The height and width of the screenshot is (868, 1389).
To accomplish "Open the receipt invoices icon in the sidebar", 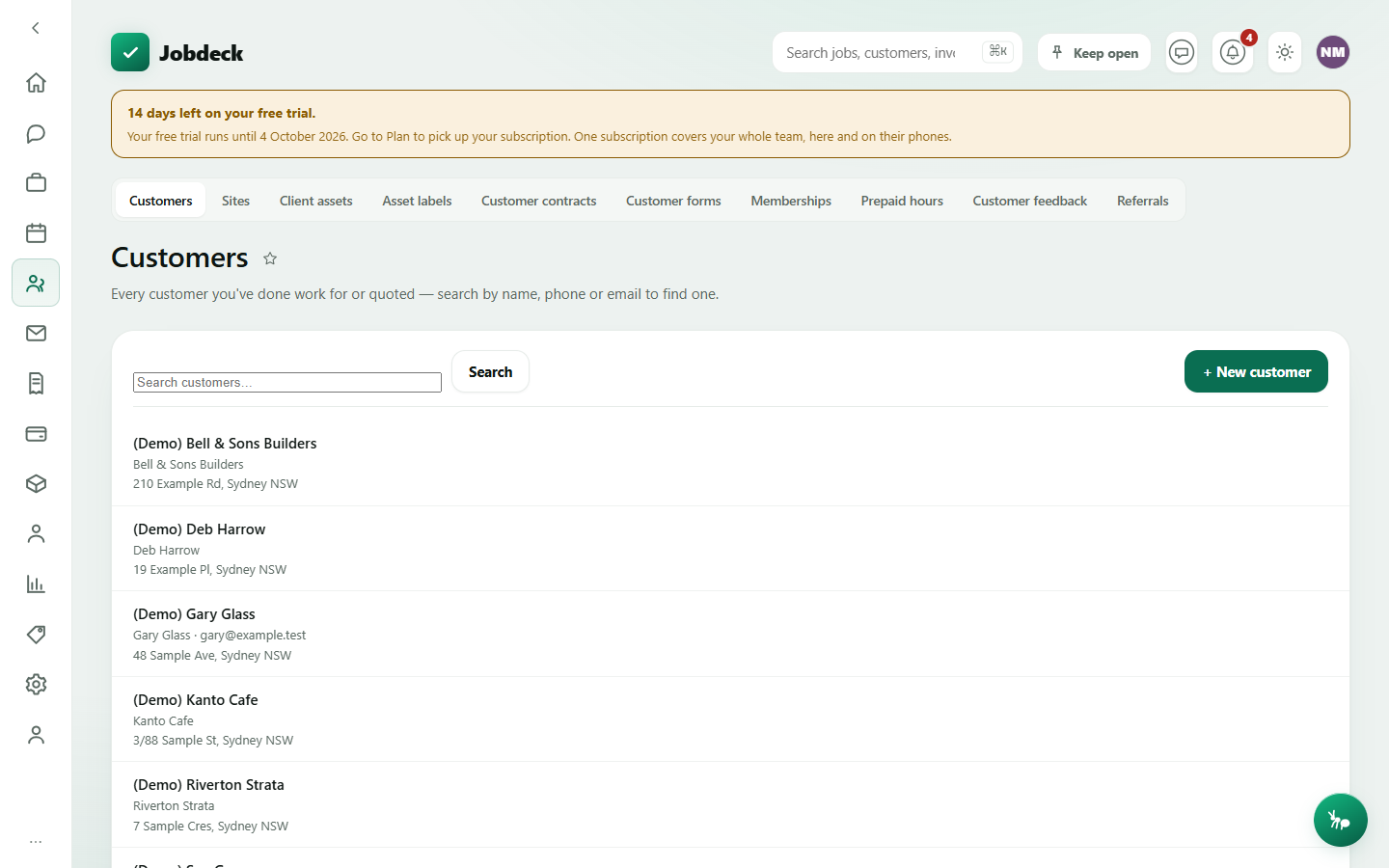I will click(36, 384).
